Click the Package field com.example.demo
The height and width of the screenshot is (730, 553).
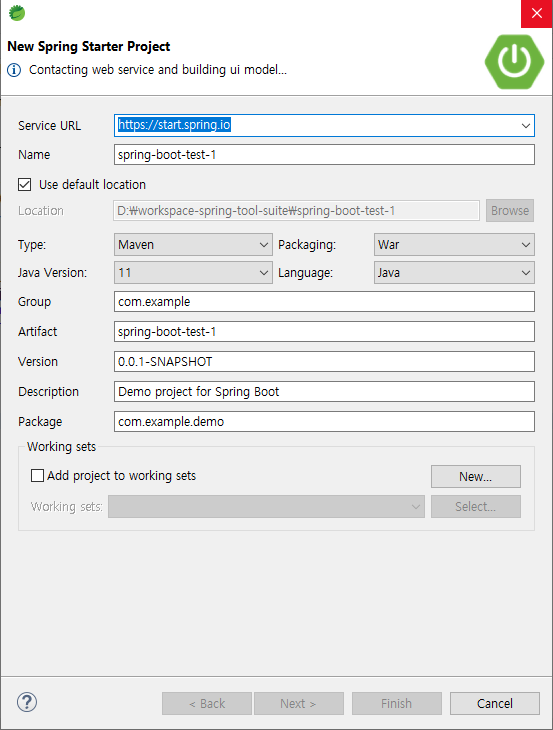(x=324, y=422)
